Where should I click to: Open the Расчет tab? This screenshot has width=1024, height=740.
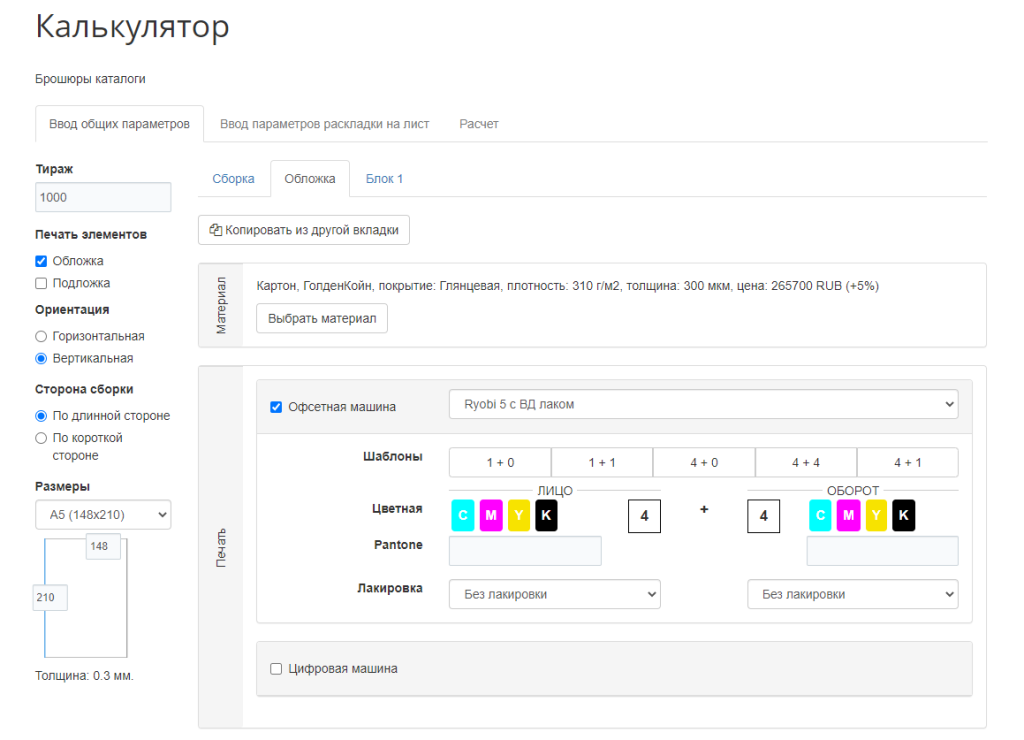(x=478, y=123)
